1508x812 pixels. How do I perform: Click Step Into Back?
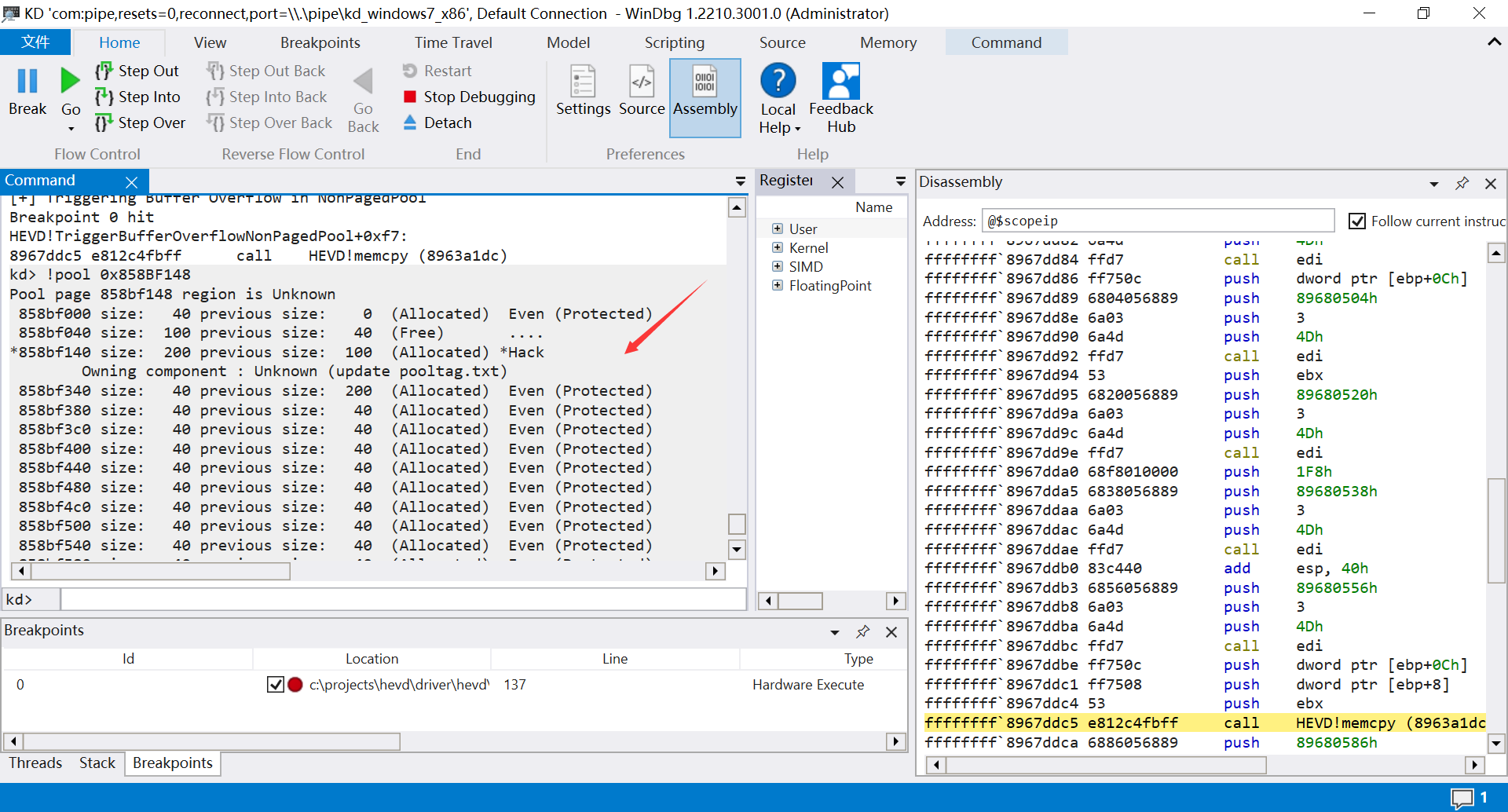click(x=266, y=97)
